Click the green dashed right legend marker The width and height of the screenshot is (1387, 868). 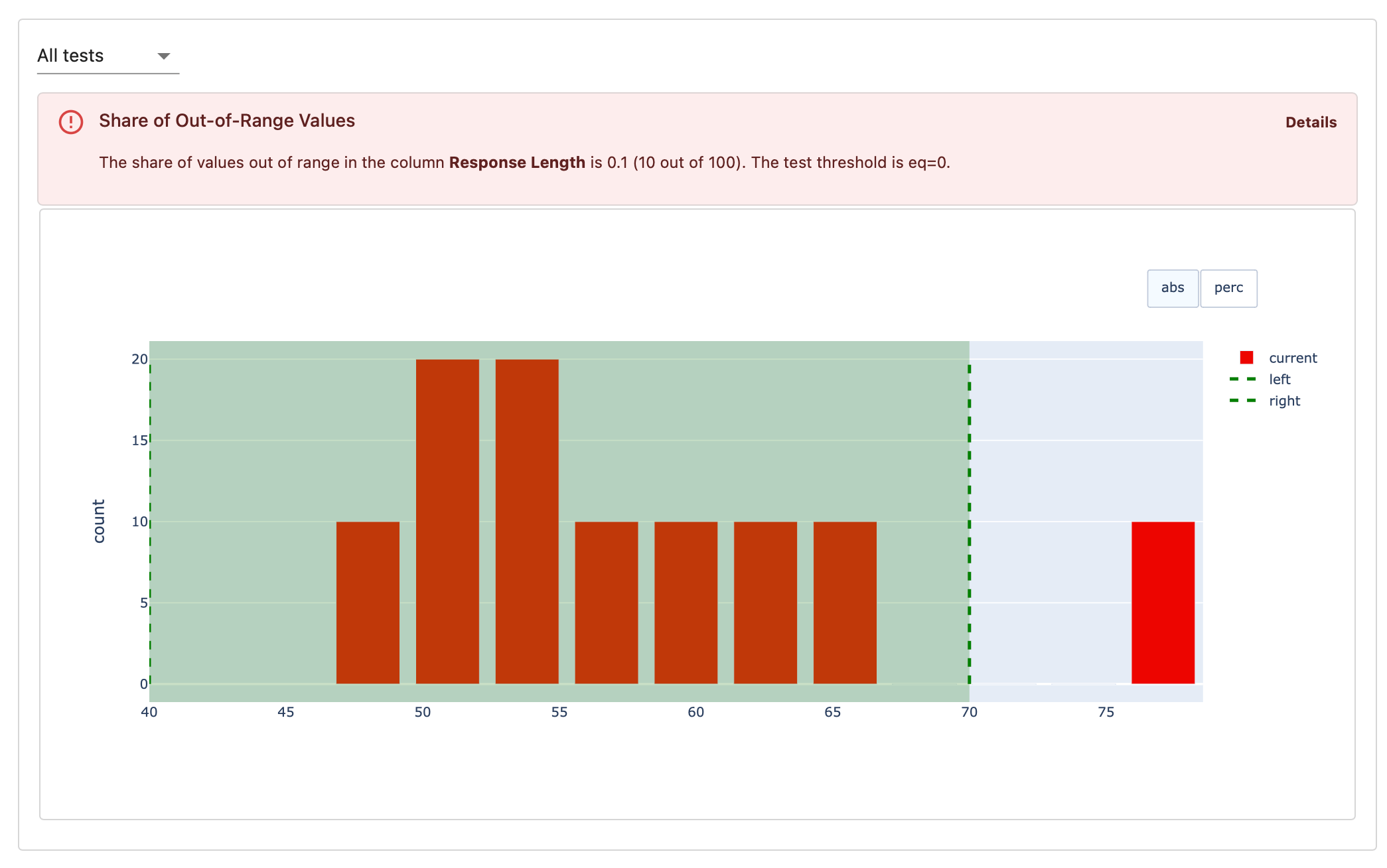coord(1242,401)
